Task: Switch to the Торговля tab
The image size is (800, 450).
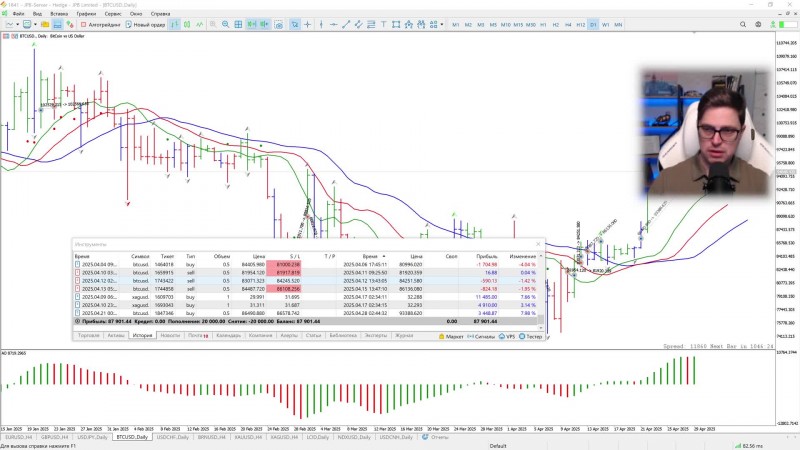Action: (x=88, y=336)
